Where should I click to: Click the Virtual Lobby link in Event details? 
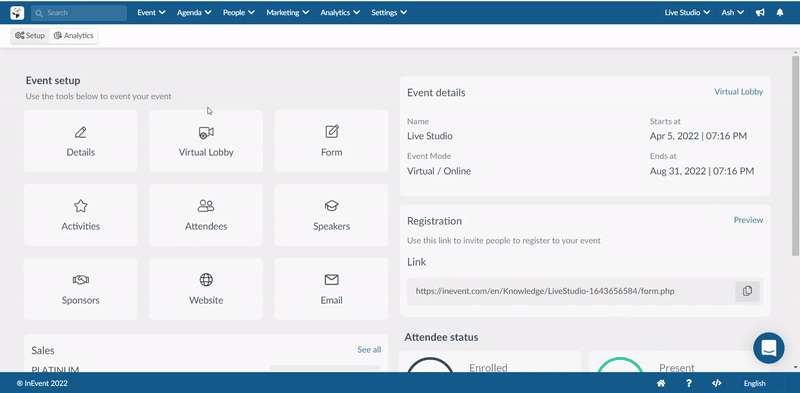click(738, 92)
